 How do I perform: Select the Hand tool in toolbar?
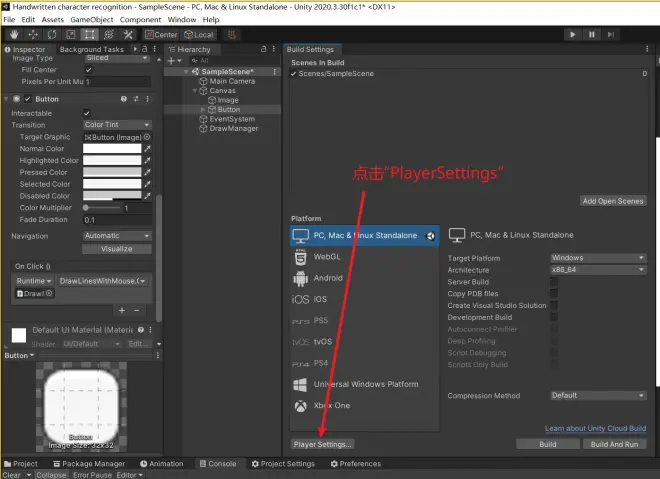click(x=14, y=35)
